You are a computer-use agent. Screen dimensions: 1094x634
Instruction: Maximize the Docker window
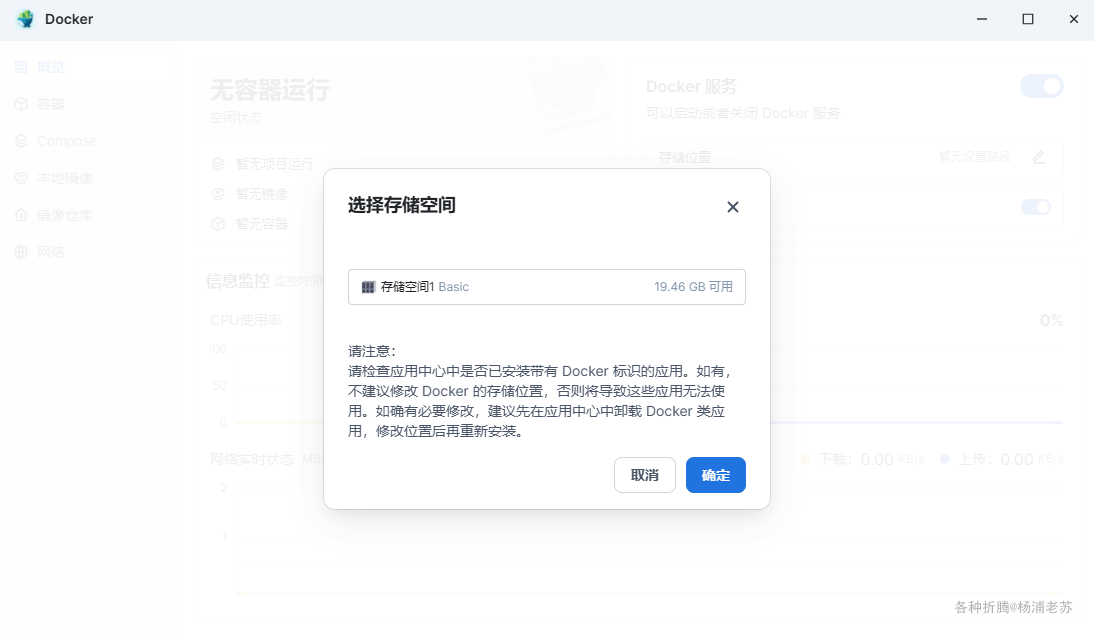coord(1028,19)
